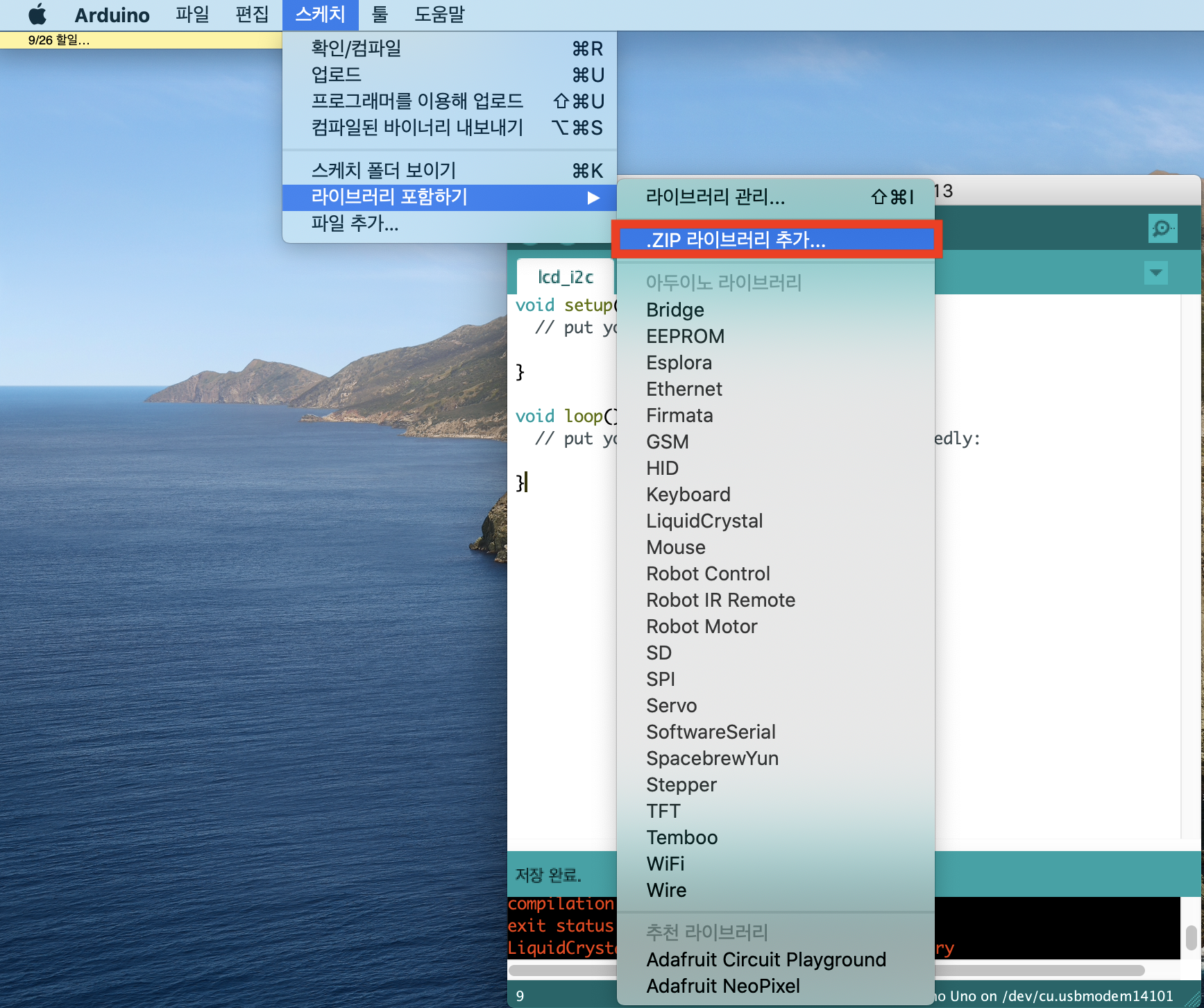
Task: Click 라이브러리 포함하기 menu entry
Action: tap(450, 197)
